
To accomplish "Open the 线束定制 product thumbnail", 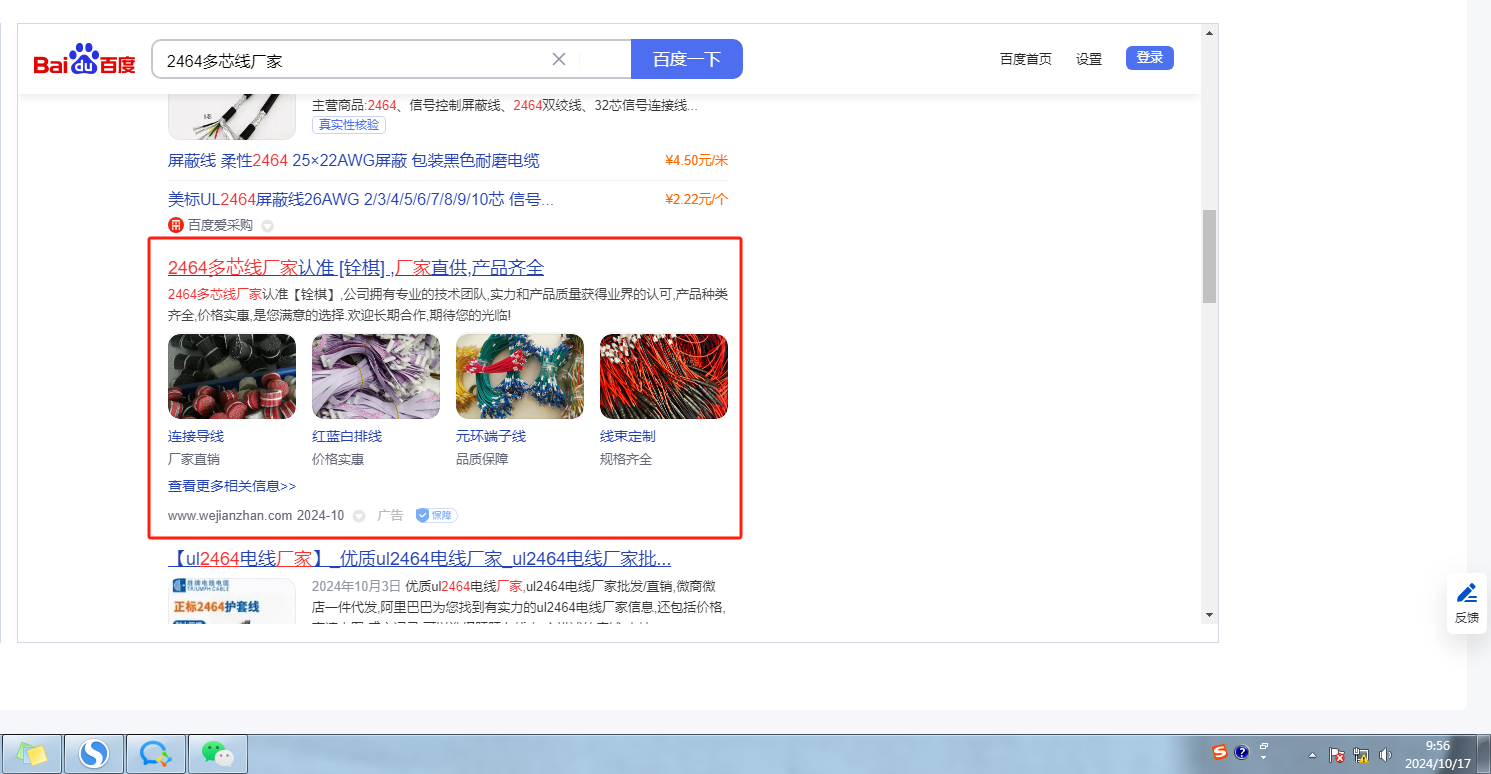I will click(x=664, y=376).
